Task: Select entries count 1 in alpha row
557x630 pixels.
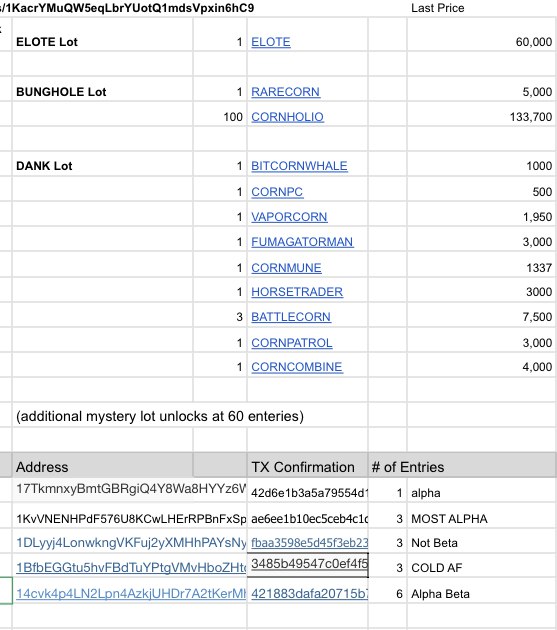Action: pos(387,490)
